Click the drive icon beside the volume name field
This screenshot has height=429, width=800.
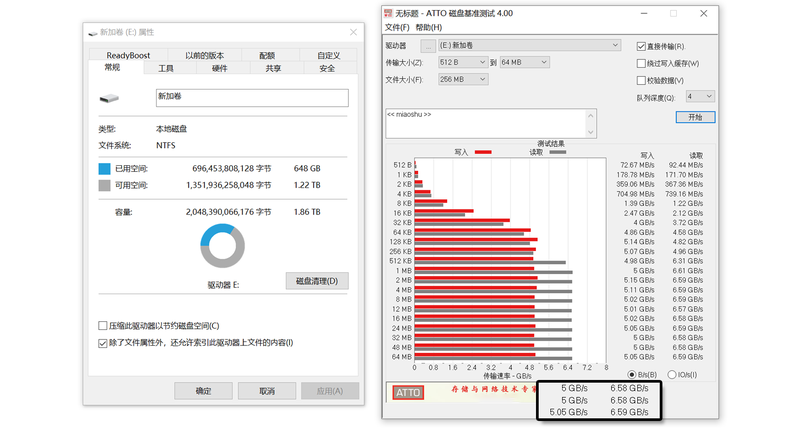(109, 98)
